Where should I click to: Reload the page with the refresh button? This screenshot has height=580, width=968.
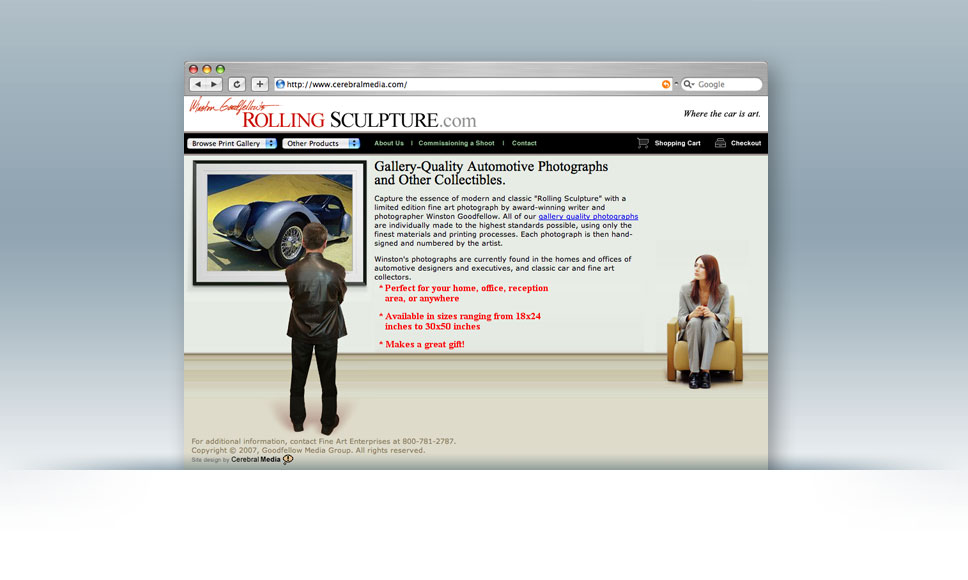pos(237,85)
